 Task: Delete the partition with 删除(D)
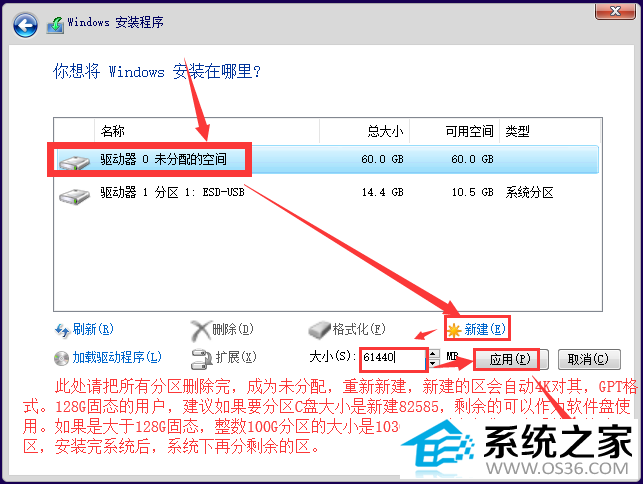pos(233,329)
